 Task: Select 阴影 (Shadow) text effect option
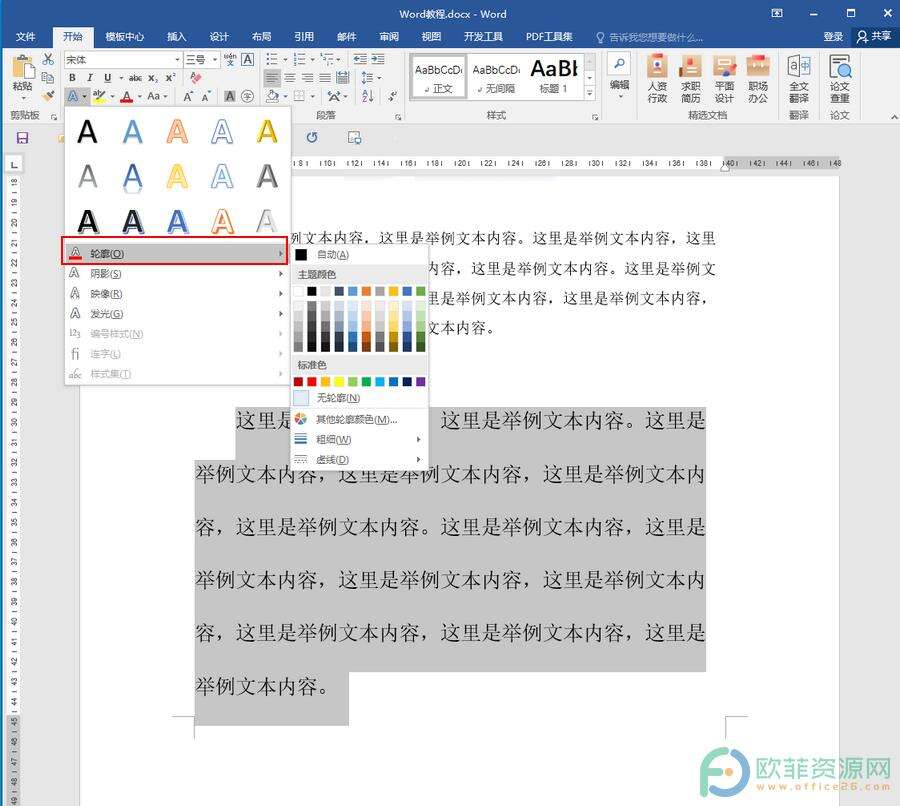click(x=150, y=273)
